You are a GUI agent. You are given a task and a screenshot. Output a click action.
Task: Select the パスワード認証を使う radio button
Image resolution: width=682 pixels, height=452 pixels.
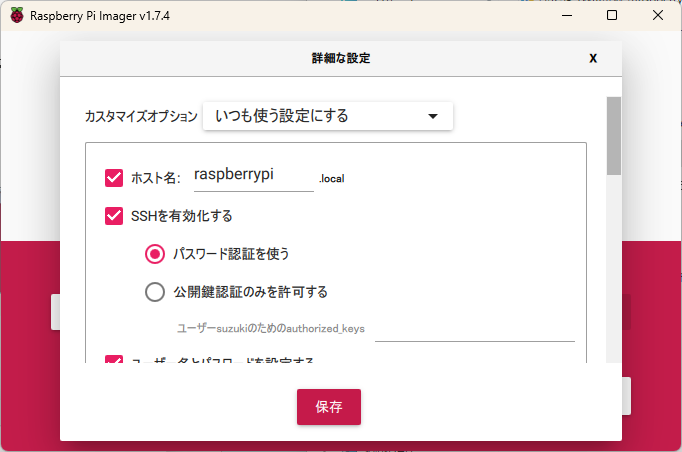[155, 254]
